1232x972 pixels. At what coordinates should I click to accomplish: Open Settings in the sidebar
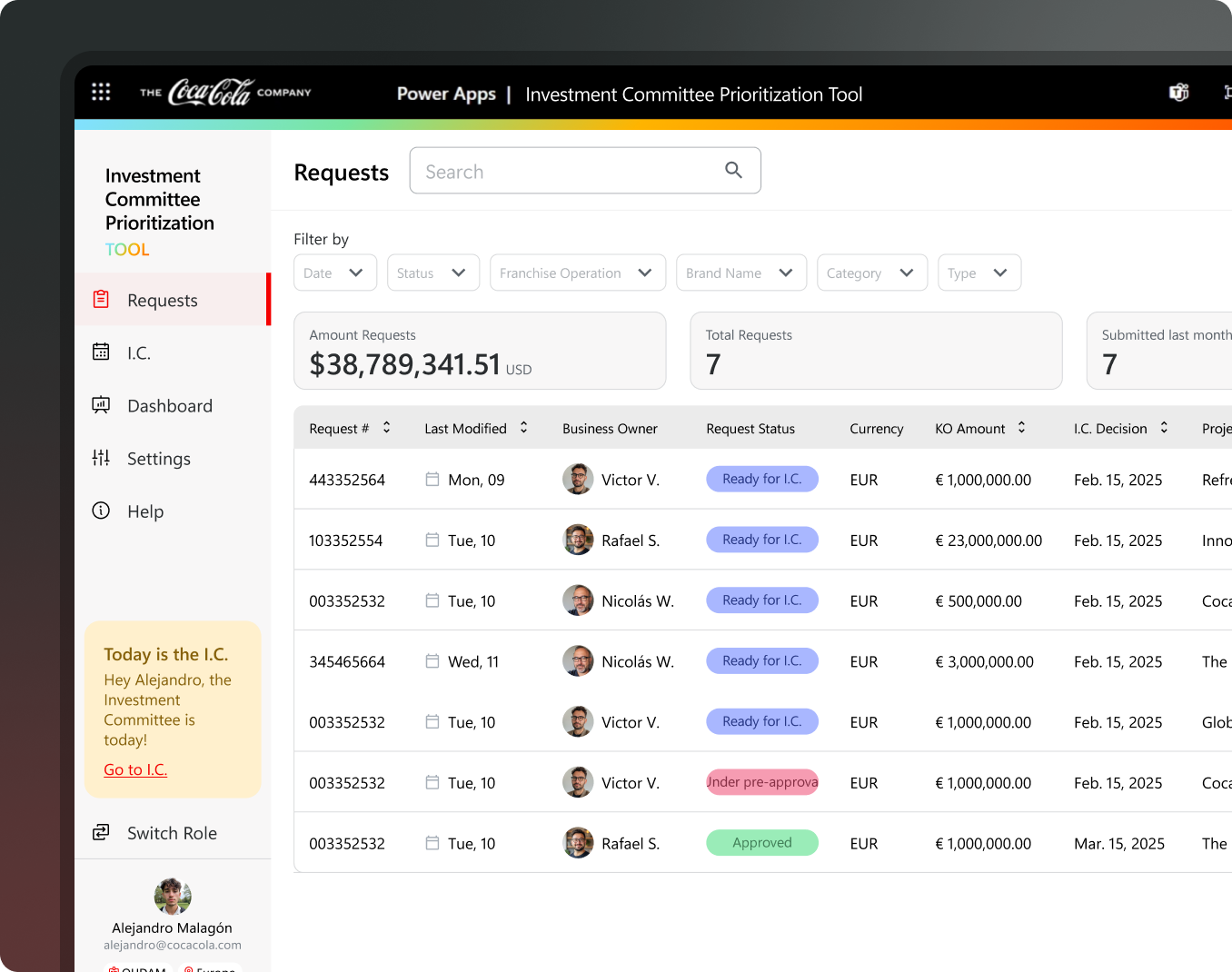click(173, 457)
